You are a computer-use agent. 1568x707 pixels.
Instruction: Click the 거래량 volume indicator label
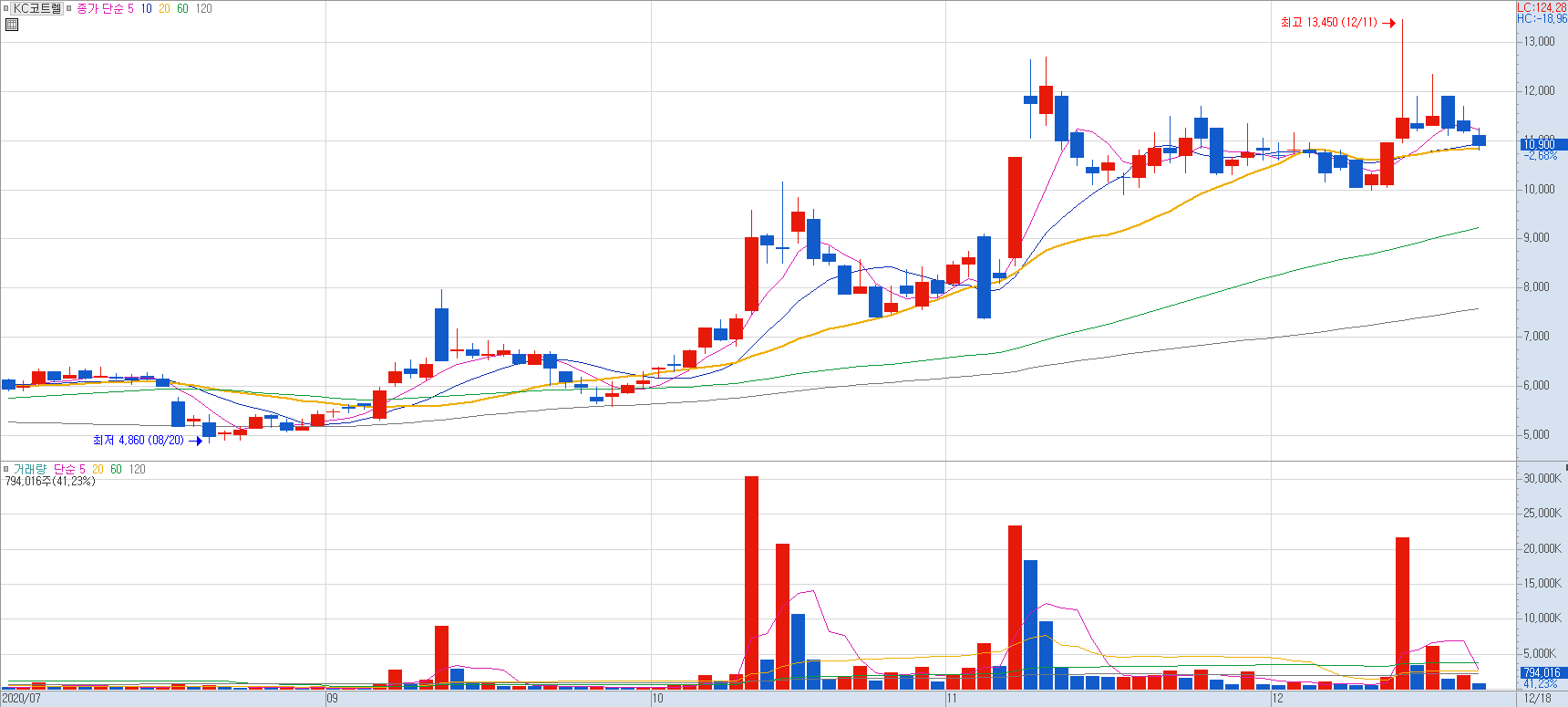pos(28,469)
